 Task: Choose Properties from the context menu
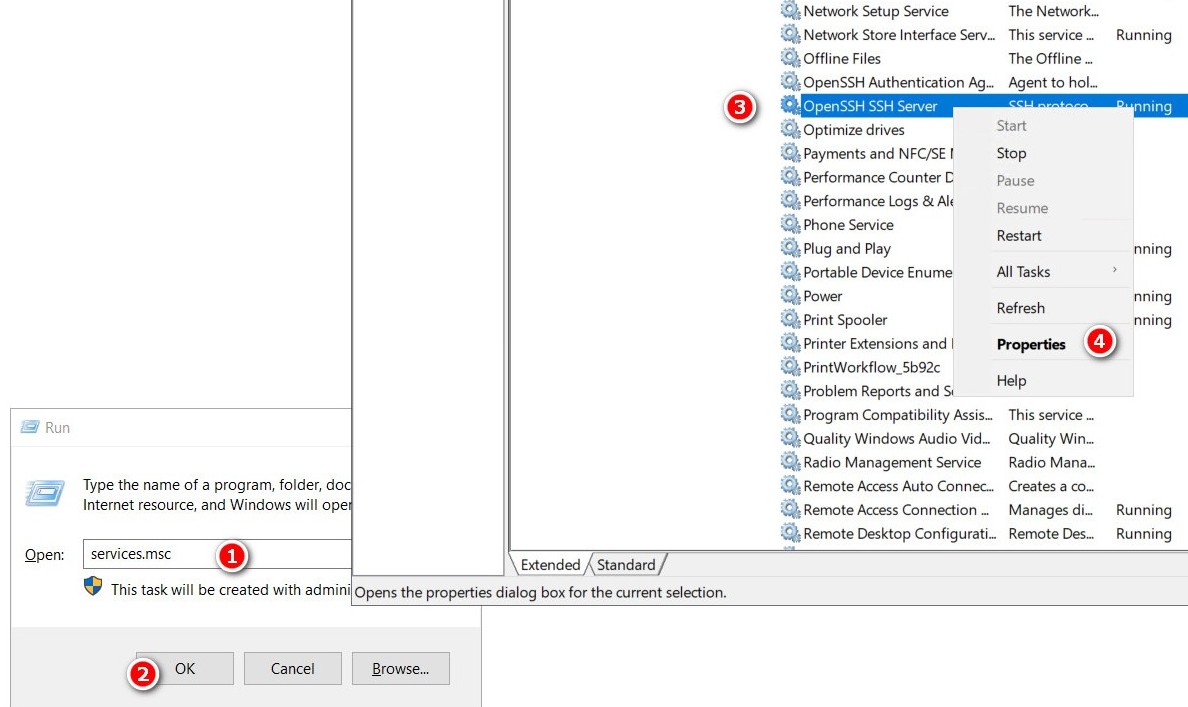pyautogui.click(x=1030, y=344)
